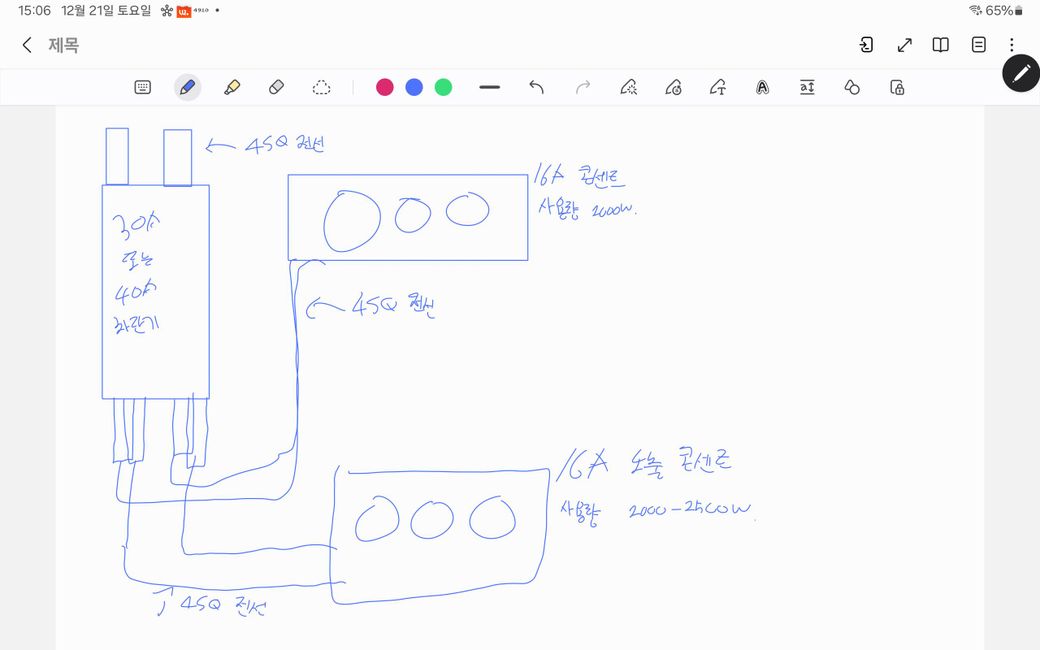Open the shapes tool

click(852, 87)
